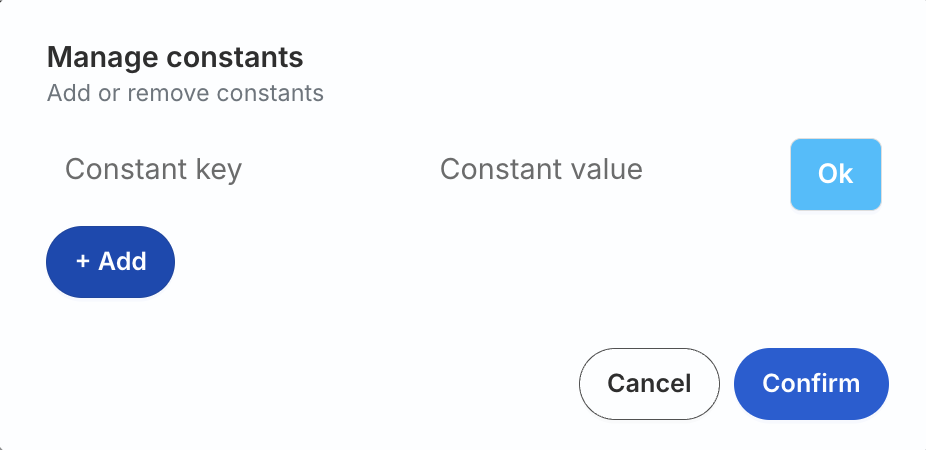Cancel the Manage constants dialog
Image resolution: width=926 pixels, height=450 pixels.
point(649,384)
